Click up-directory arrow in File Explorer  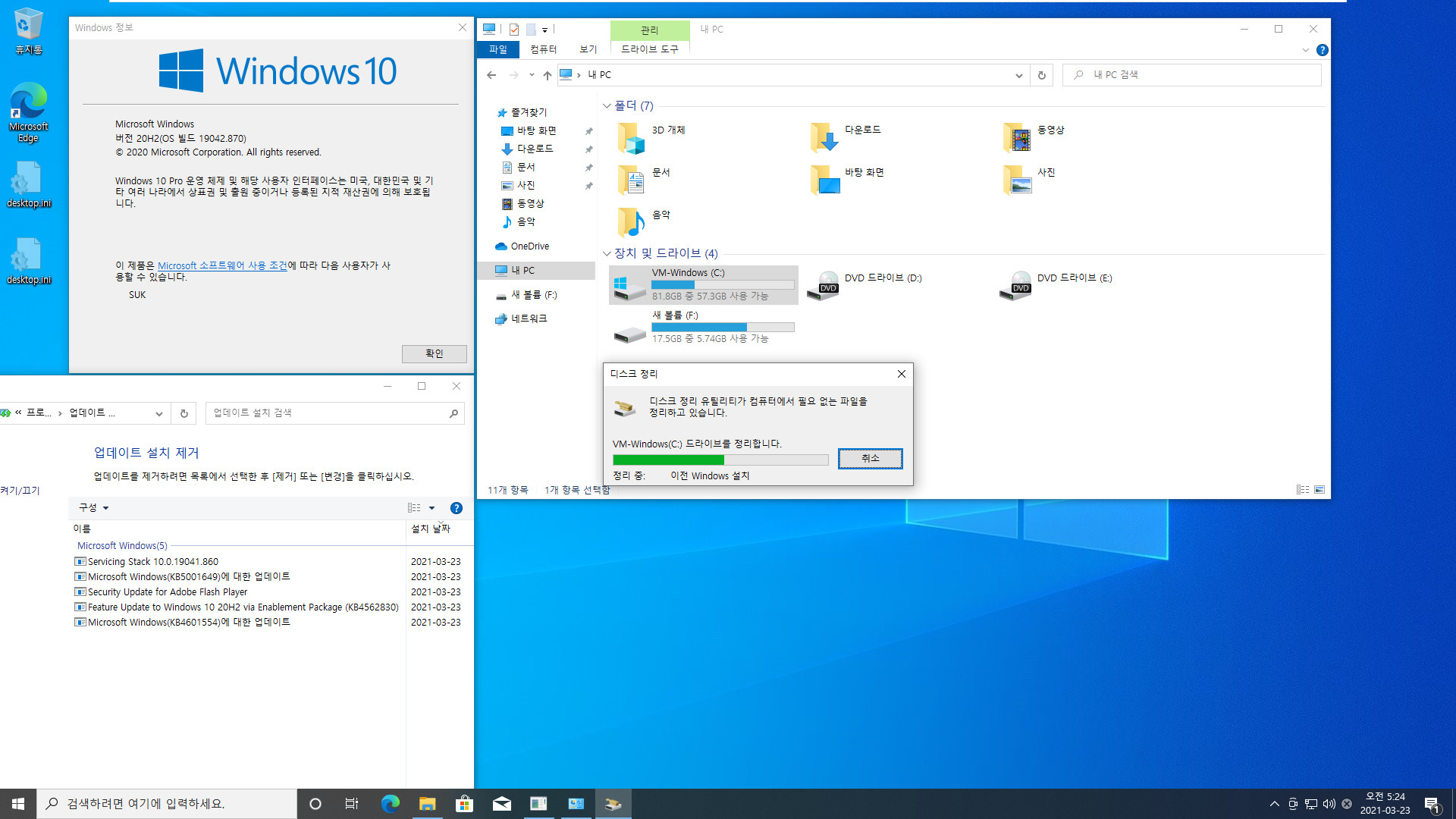(547, 75)
